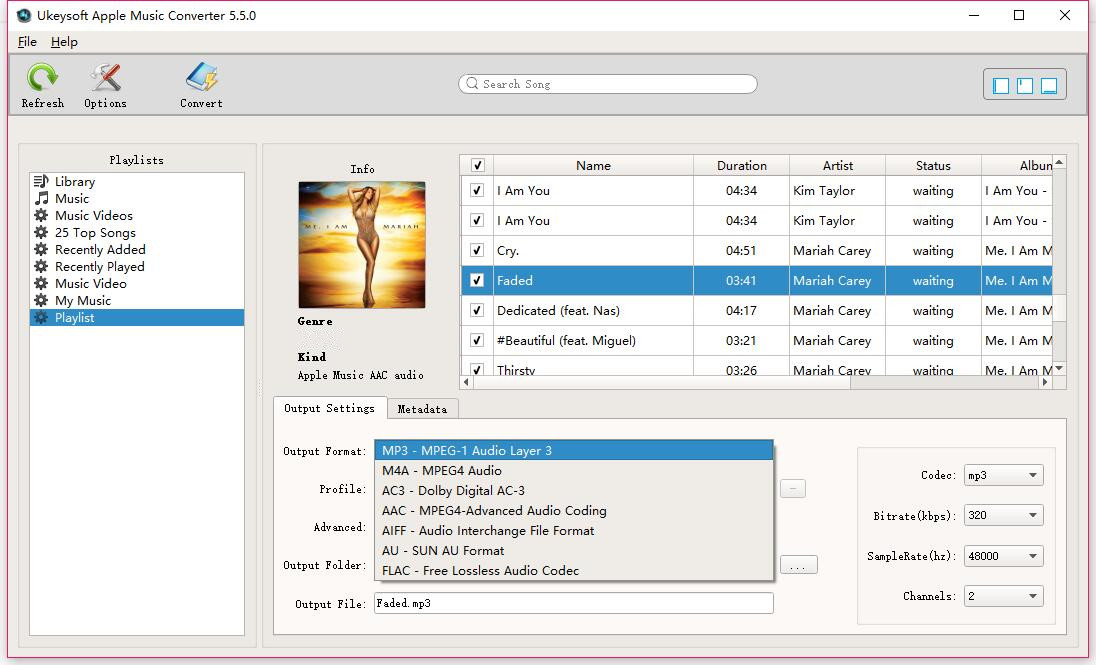The height and width of the screenshot is (665, 1096).
Task: Open the Codec dropdown
Action: click(x=1003, y=475)
